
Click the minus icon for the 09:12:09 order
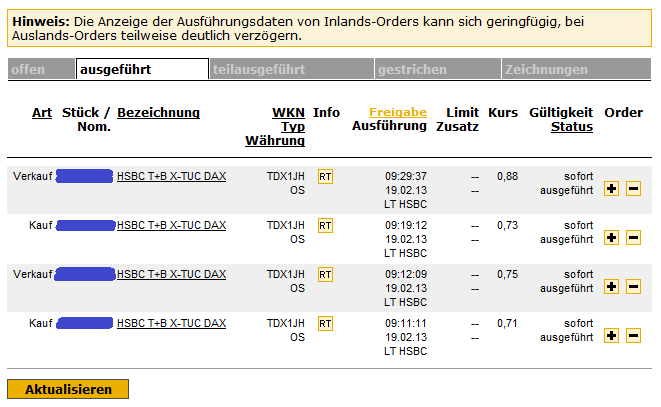(633, 287)
